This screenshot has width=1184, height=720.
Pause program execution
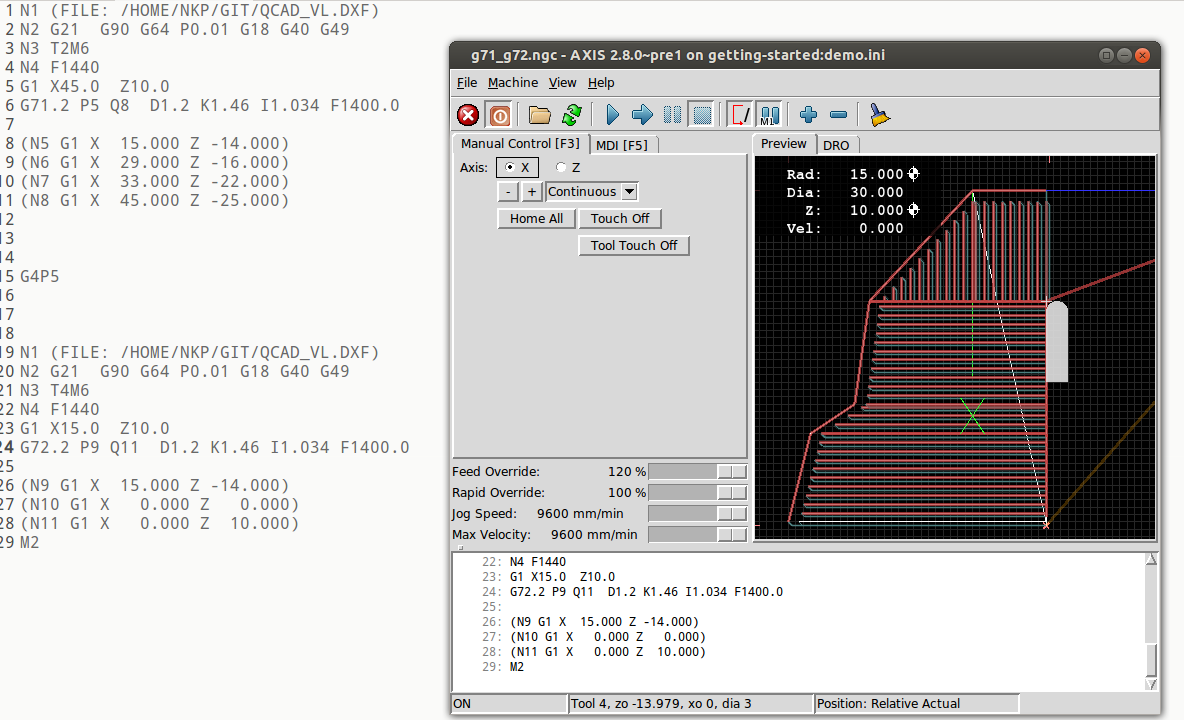(672, 115)
